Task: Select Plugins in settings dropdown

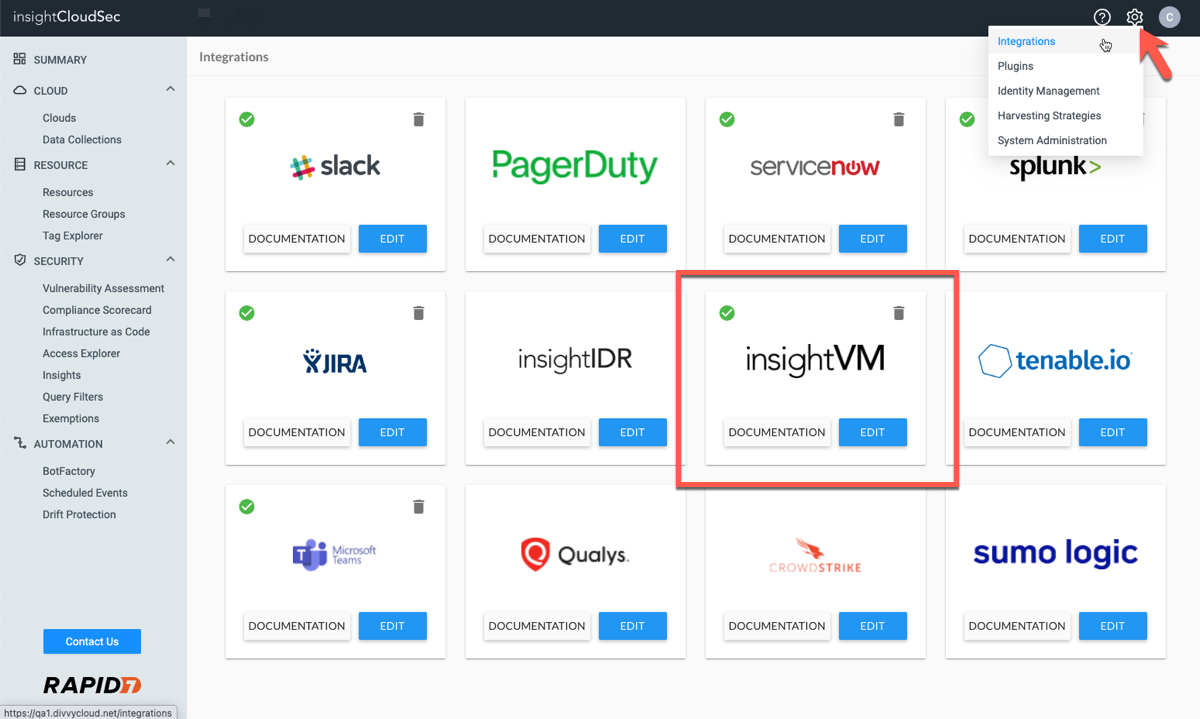Action: coord(1066,66)
